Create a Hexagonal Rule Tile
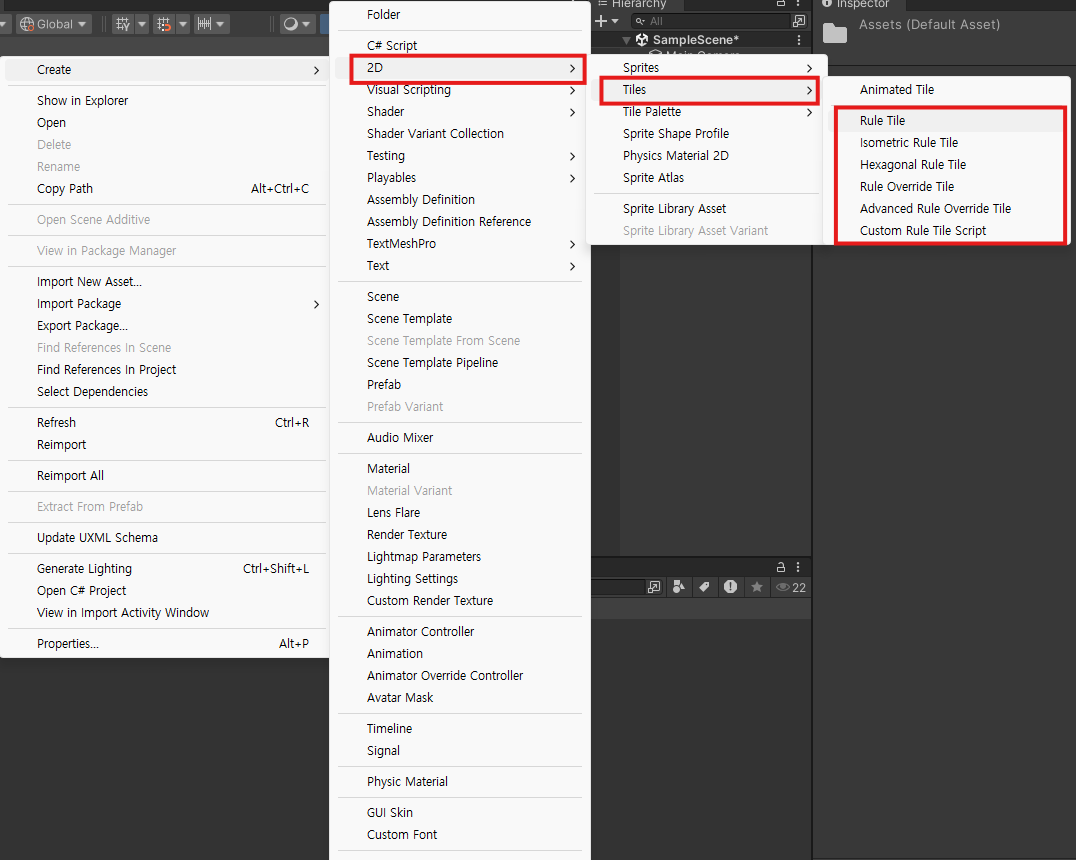The height and width of the screenshot is (860, 1076). [x=948, y=165]
